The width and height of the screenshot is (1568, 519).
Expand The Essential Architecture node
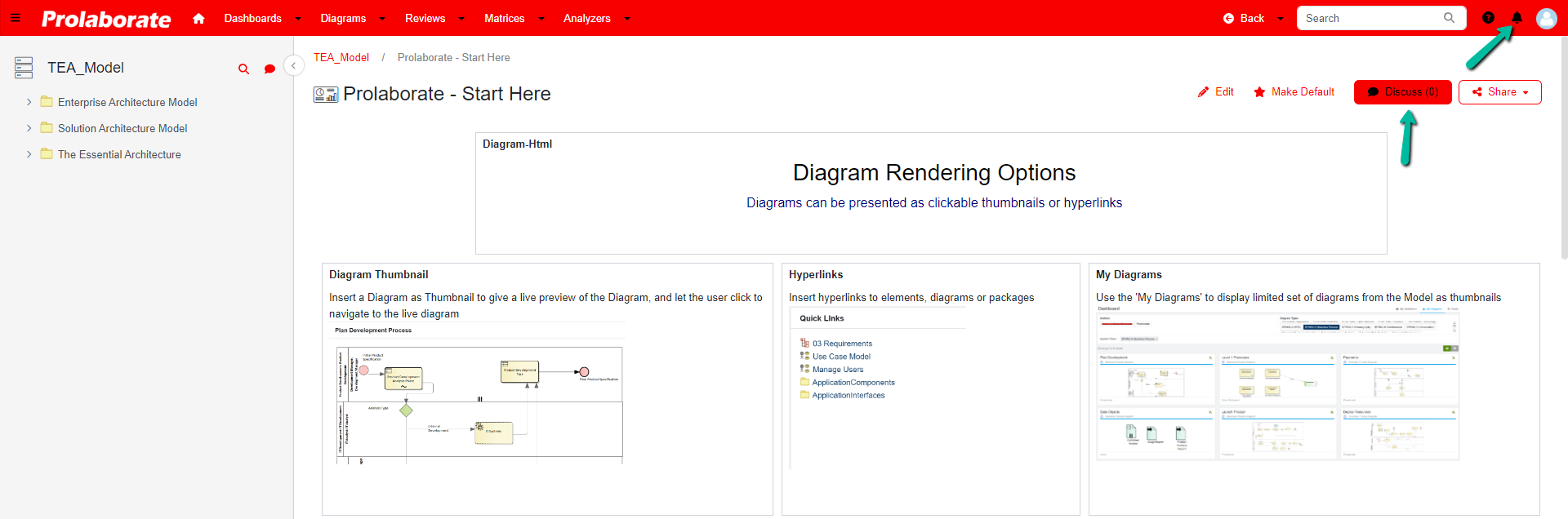coord(29,154)
